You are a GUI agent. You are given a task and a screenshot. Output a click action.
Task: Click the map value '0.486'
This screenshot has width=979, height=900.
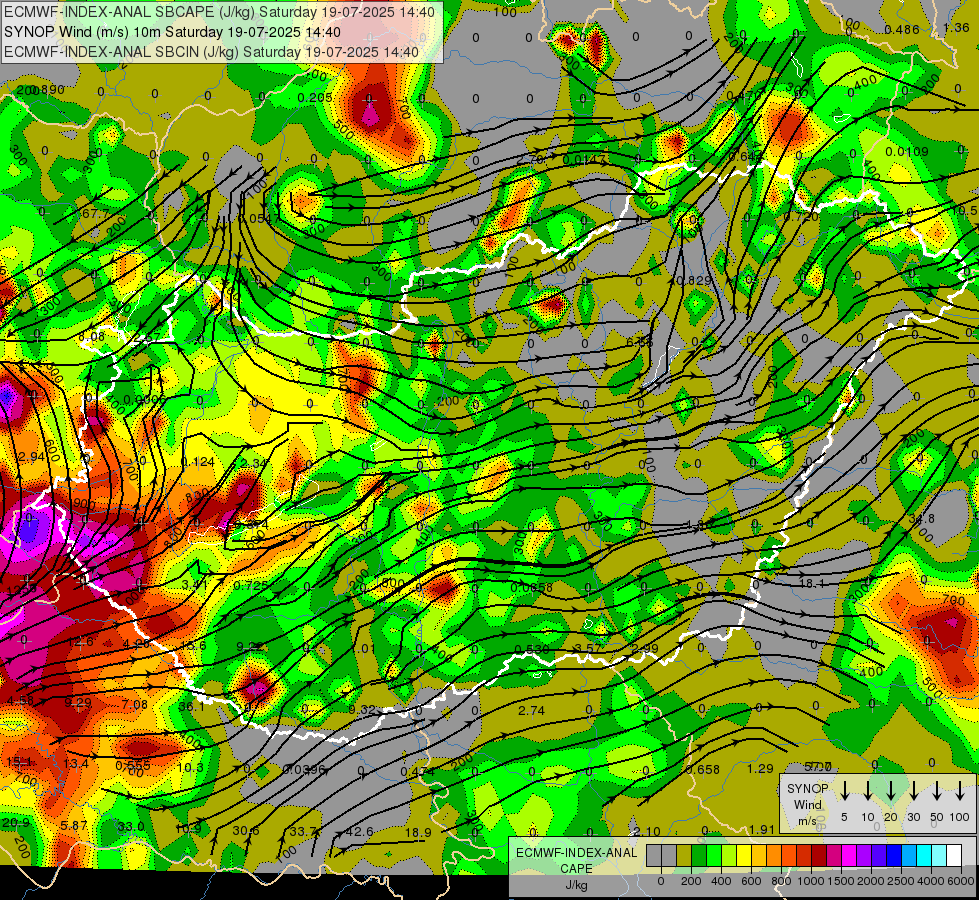click(902, 29)
